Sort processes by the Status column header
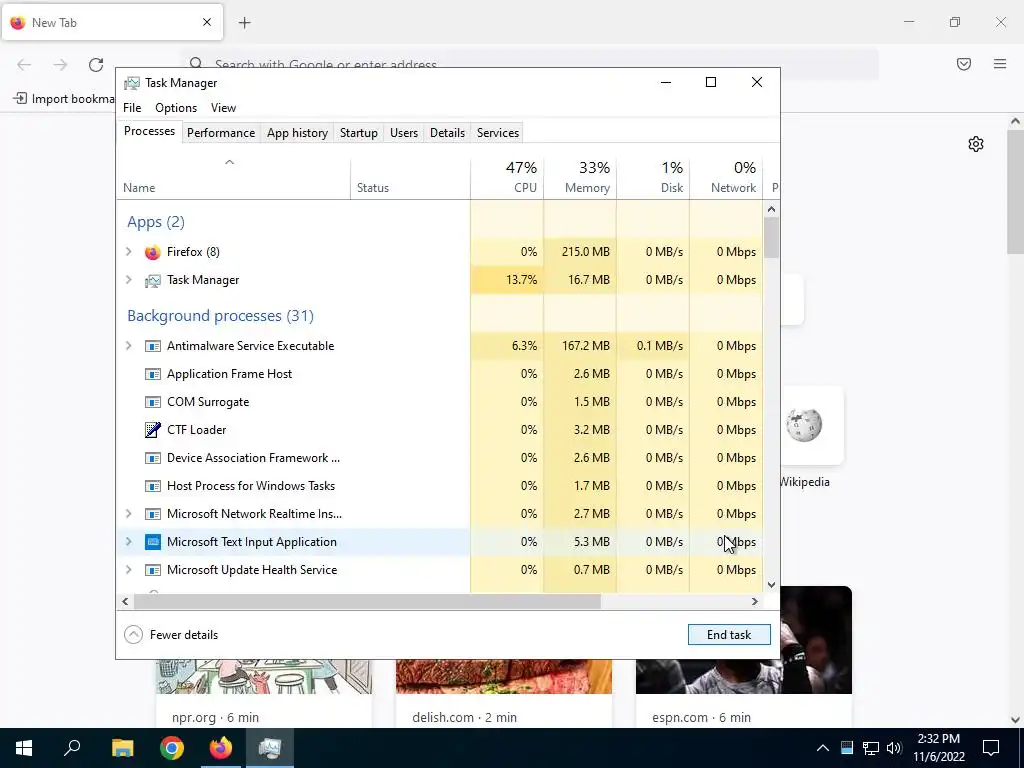 coord(410,178)
